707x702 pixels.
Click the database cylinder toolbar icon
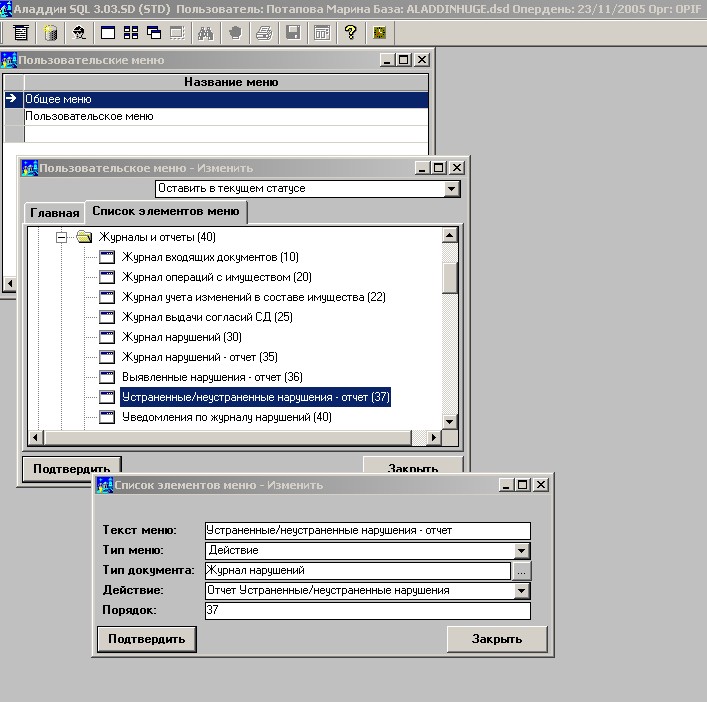tap(50, 33)
